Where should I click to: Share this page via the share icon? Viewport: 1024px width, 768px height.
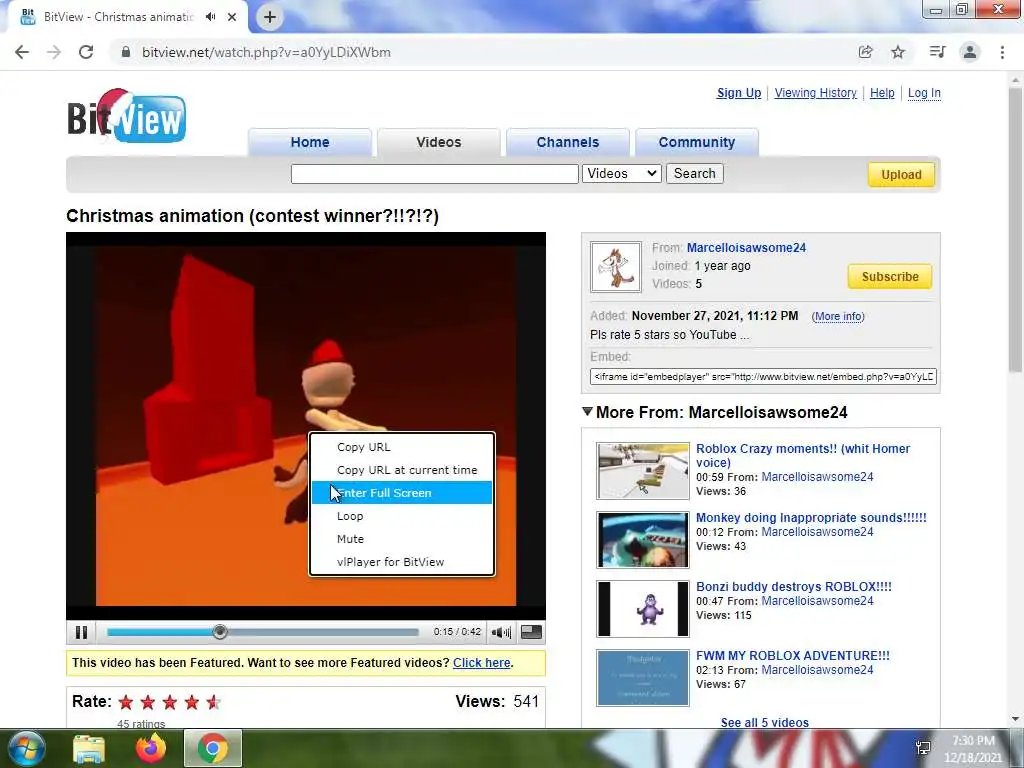pyautogui.click(x=866, y=52)
